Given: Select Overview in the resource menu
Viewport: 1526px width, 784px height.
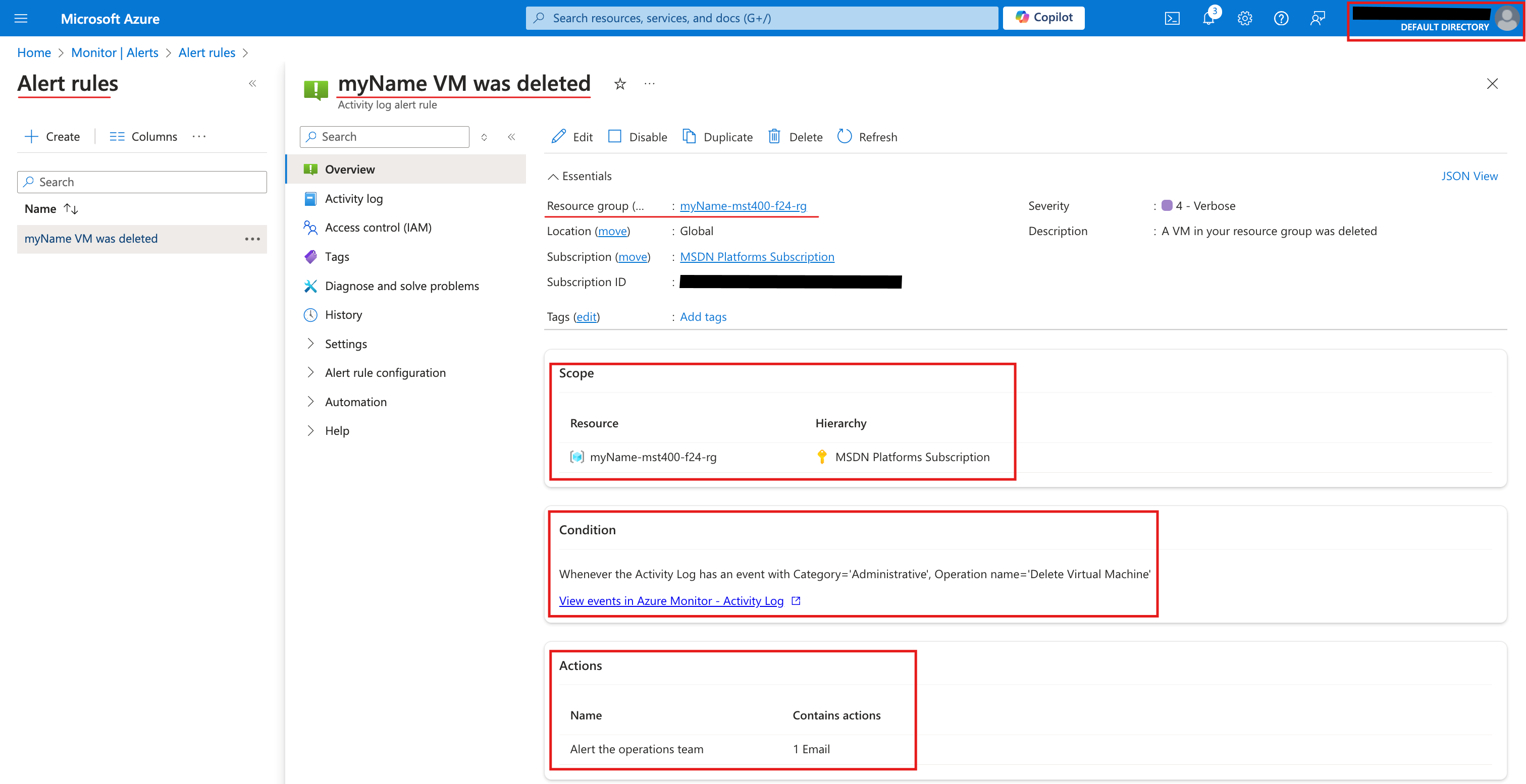Looking at the screenshot, I should pyautogui.click(x=406, y=170).
